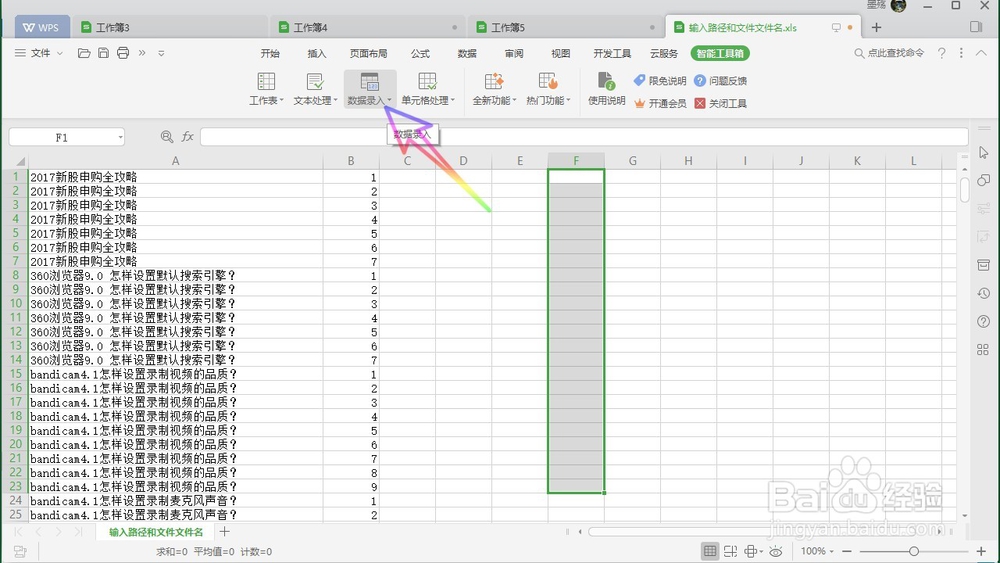This screenshot has width=1000, height=563.
Task: Click the open folder icon in quick toolbar
Action: click(84, 53)
